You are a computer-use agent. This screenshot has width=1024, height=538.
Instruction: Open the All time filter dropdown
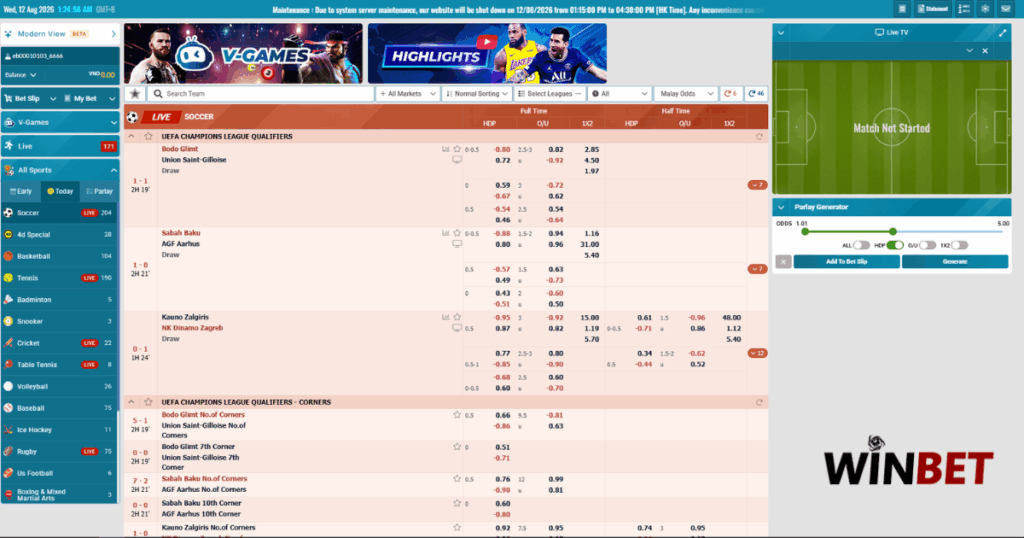[619, 94]
